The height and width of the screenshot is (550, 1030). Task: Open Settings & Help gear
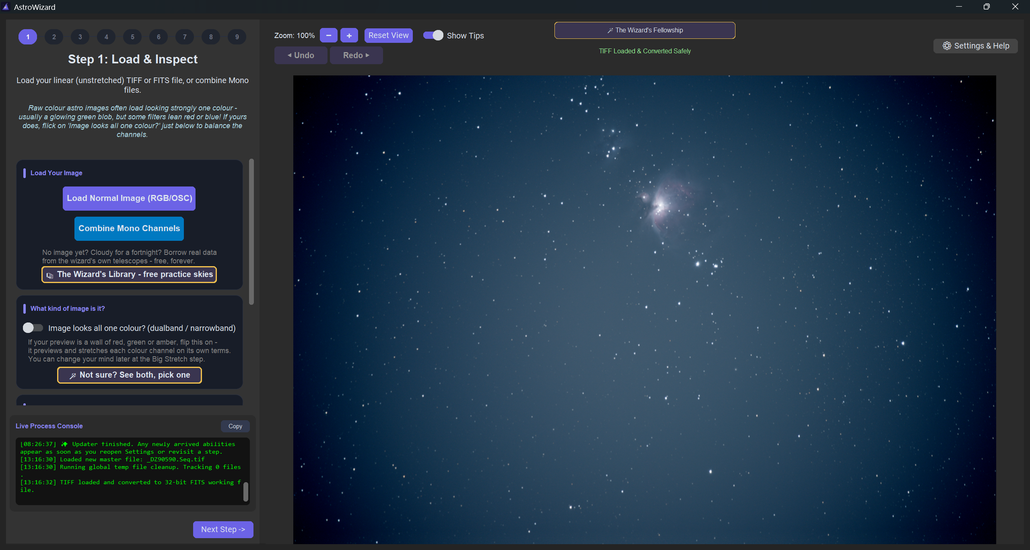pos(975,46)
